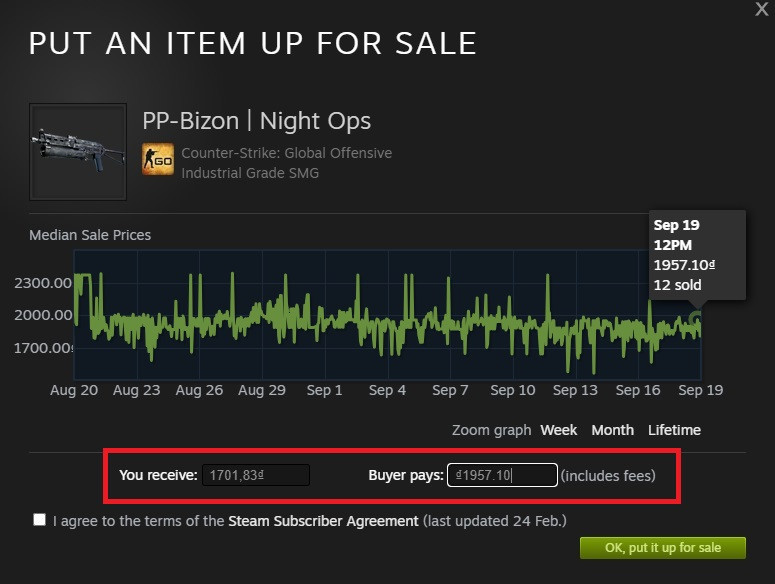This screenshot has width=775, height=584.
Task: Click the PP-Bizon | Night Ops title
Action: tap(256, 122)
